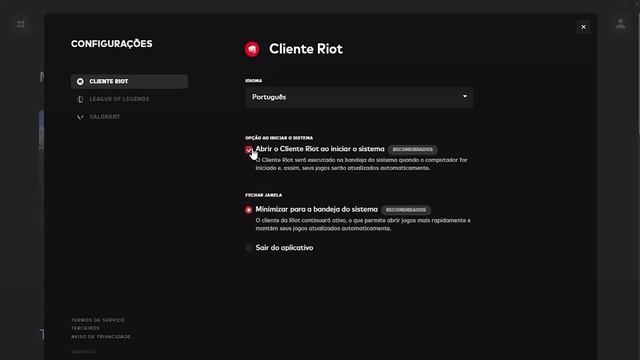The image size is (640, 360).
Task: Click the Sair do aplicativo label text
Action: (284, 248)
